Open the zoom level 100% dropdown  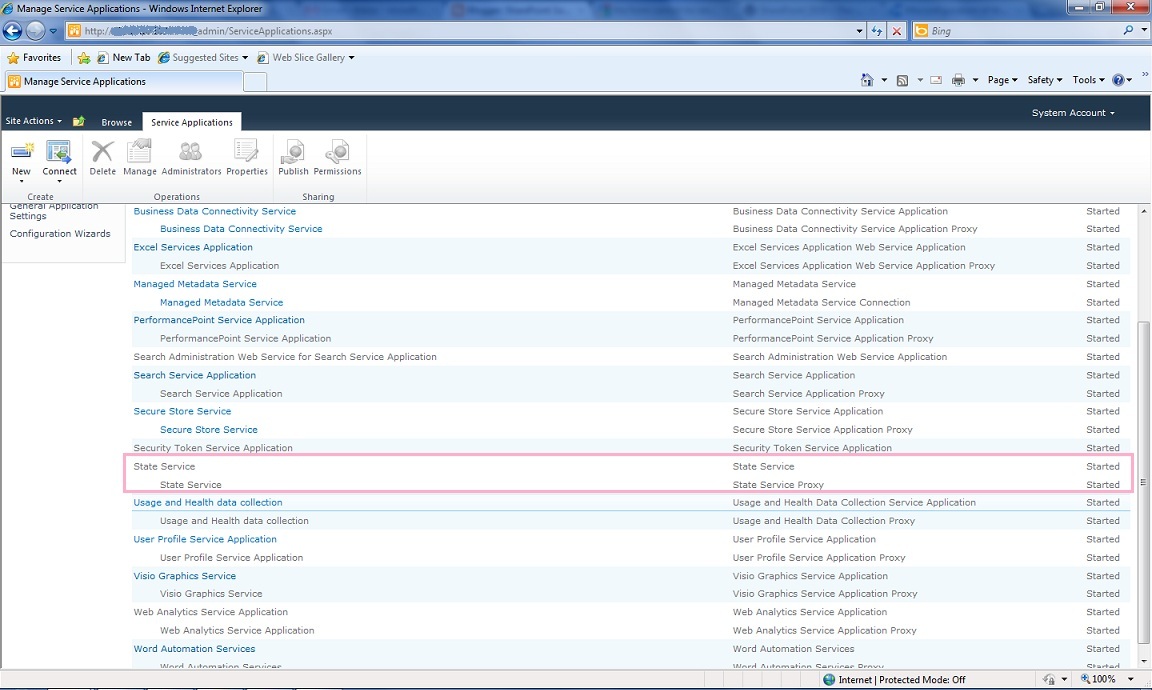click(x=1131, y=680)
